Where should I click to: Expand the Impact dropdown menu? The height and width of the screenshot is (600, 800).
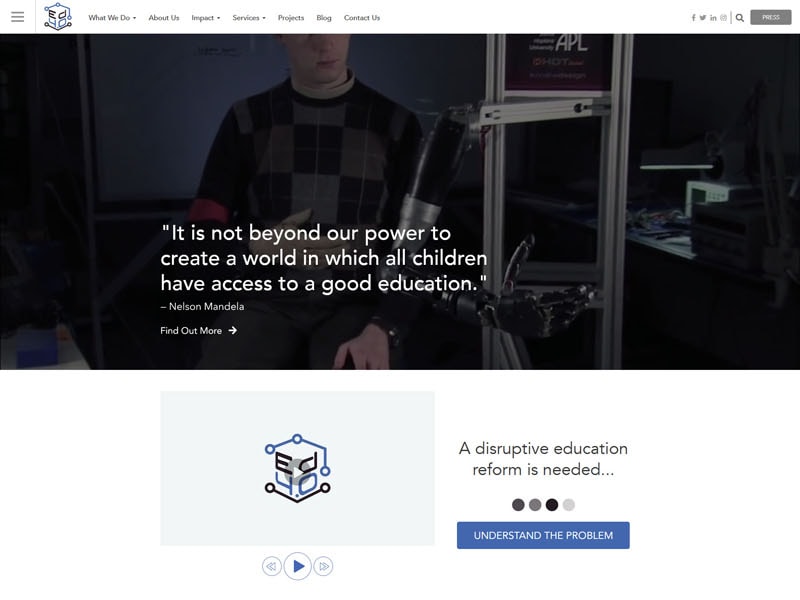[x=206, y=18]
